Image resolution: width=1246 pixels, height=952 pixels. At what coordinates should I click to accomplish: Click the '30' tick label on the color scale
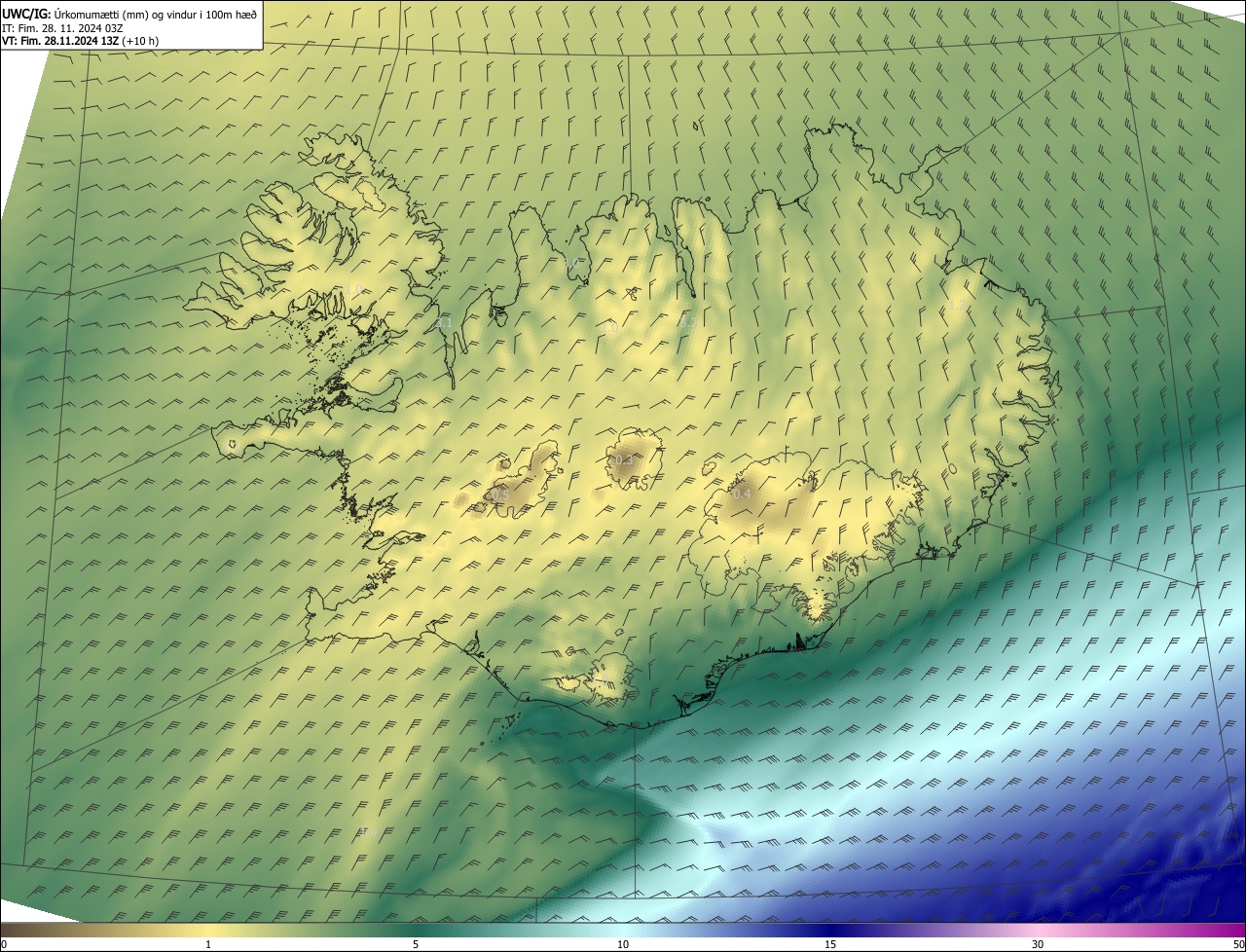coord(1038,944)
